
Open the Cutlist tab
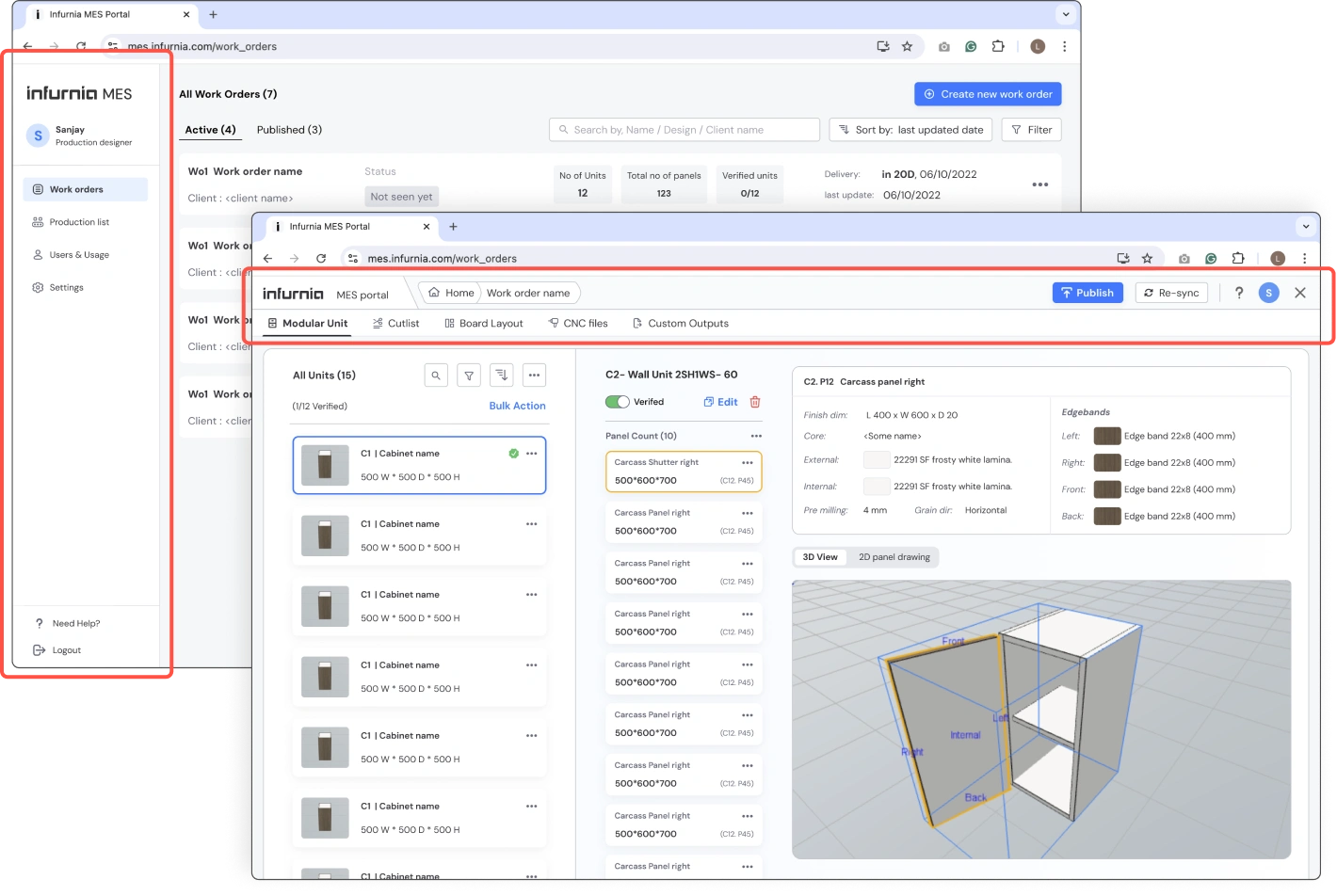click(x=396, y=323)
